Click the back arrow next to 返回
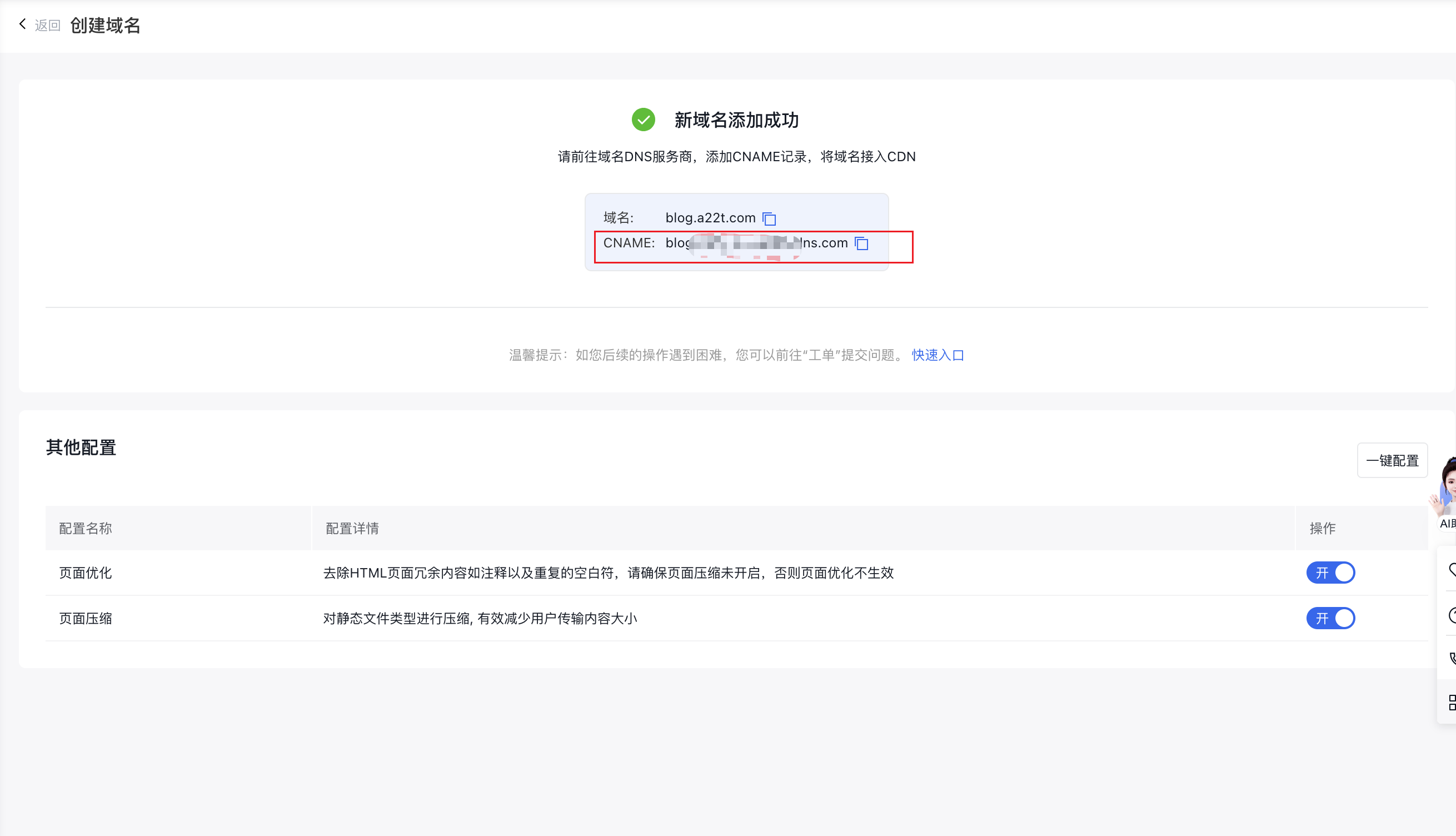The width and height of the screenshot is (1456, 836). (x=22, y=23)
